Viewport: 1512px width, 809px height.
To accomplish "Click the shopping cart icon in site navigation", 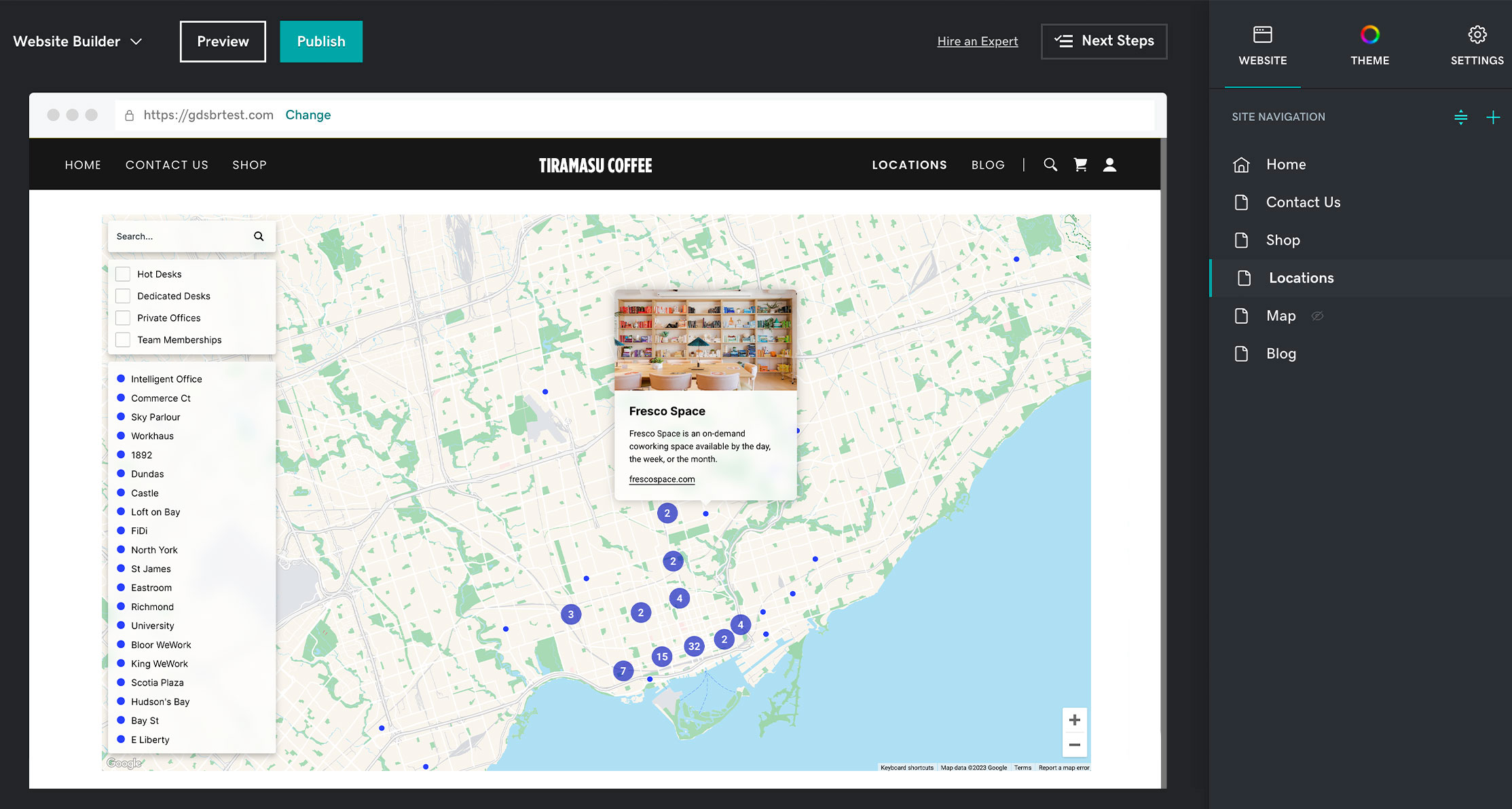I will click(x=1080, y=164).
